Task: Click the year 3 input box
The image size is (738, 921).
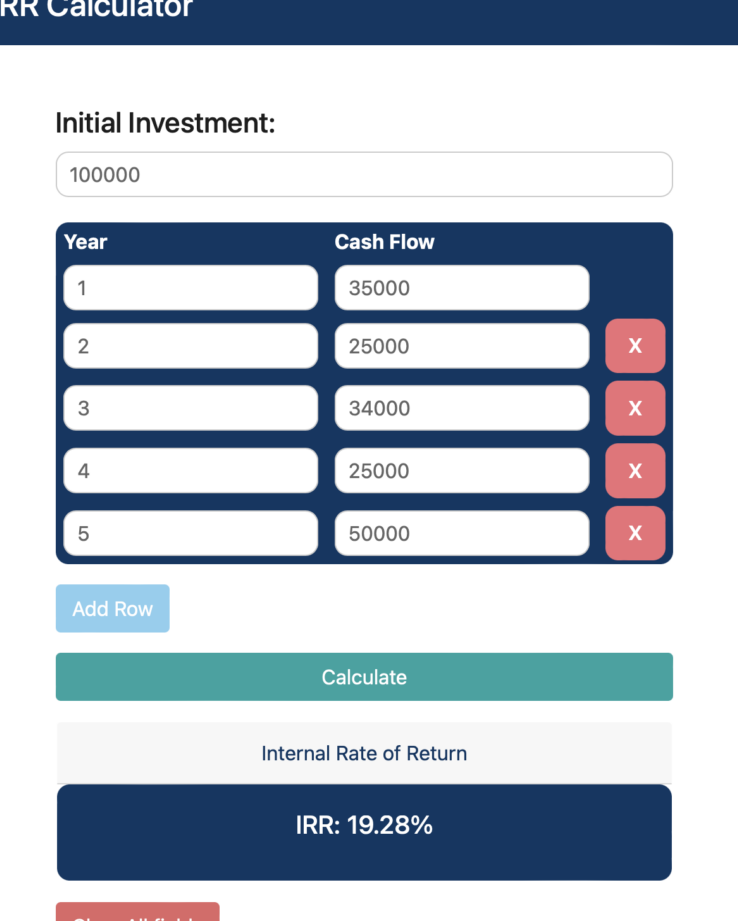Action: [x=190, y=408]
